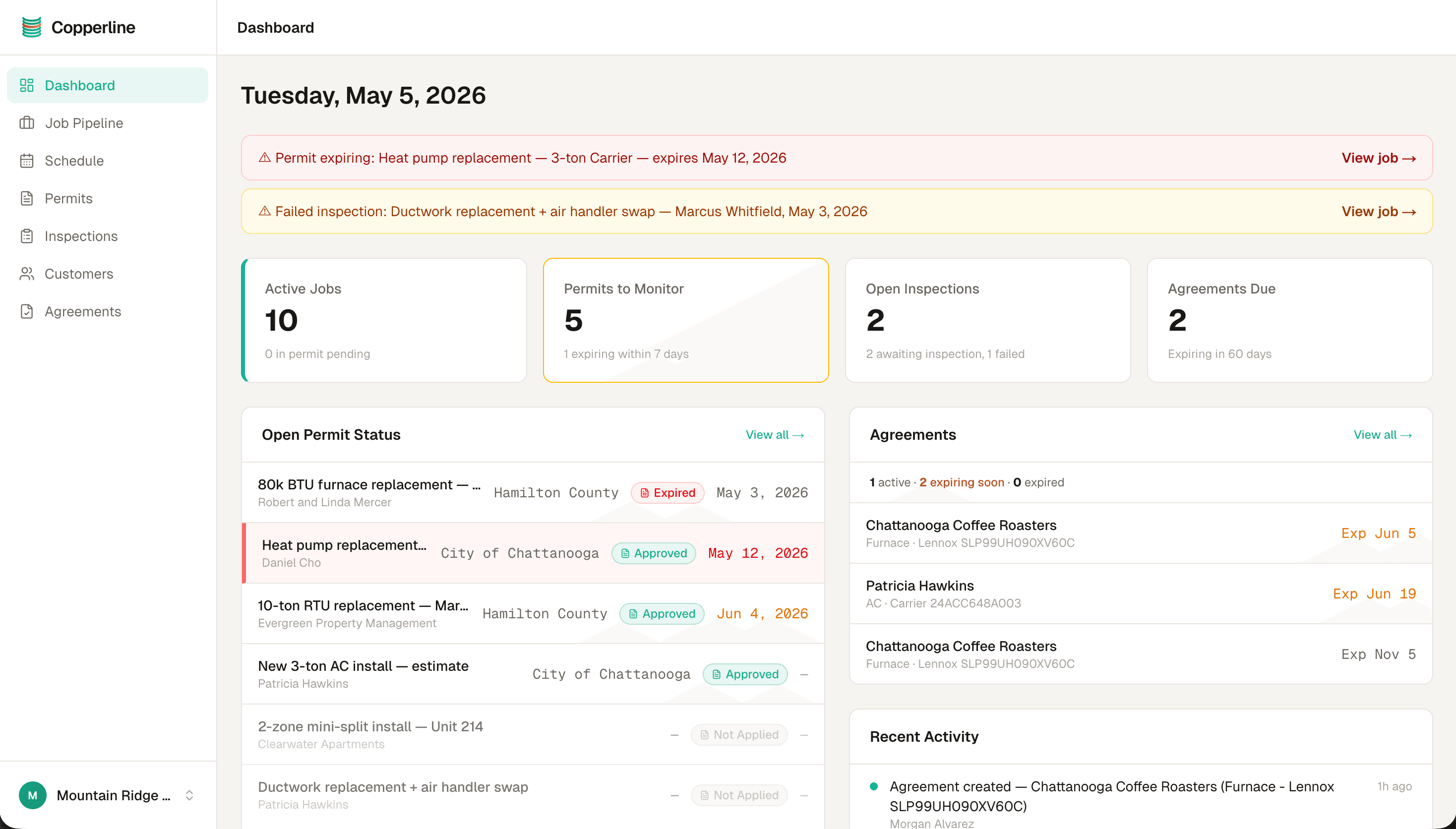This screenshot has height=829, width=1456.
Task: Click the Dashboard grid icon in sidebar
Action: coord(27,85)
